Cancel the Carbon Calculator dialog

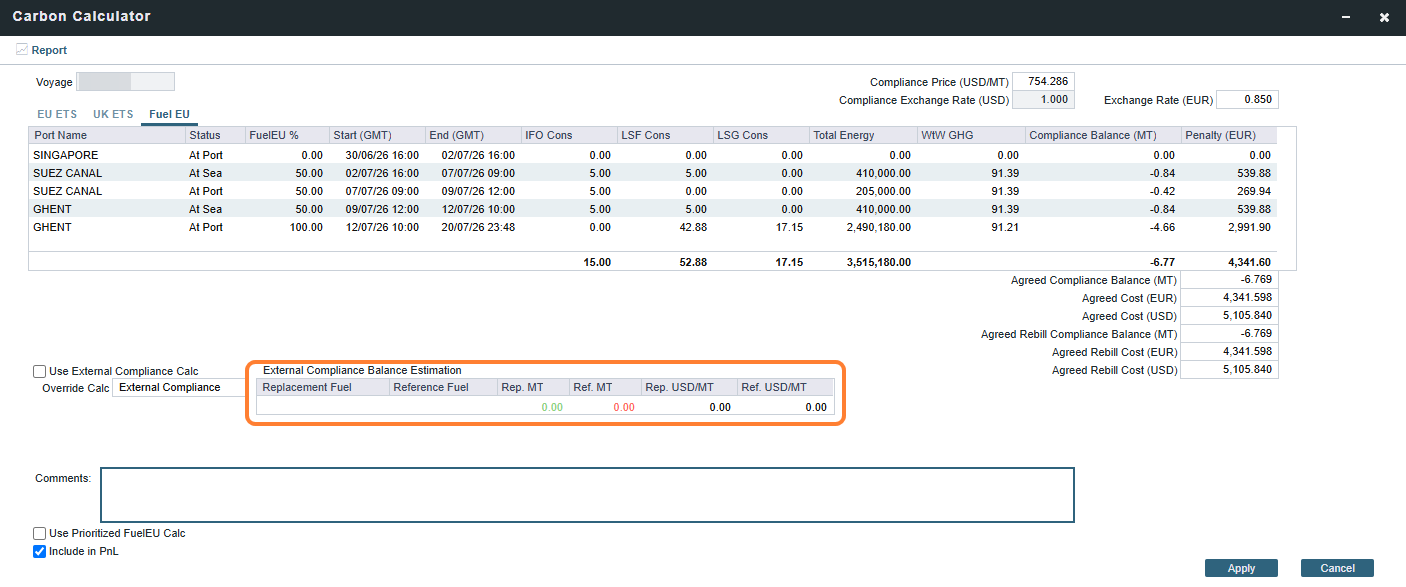coord(1337,568)
